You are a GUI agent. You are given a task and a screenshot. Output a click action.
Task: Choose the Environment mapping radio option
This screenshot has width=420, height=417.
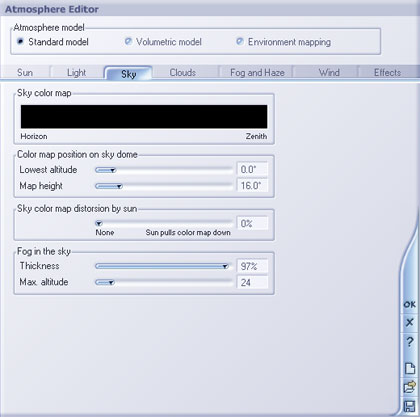click(240, 42)
